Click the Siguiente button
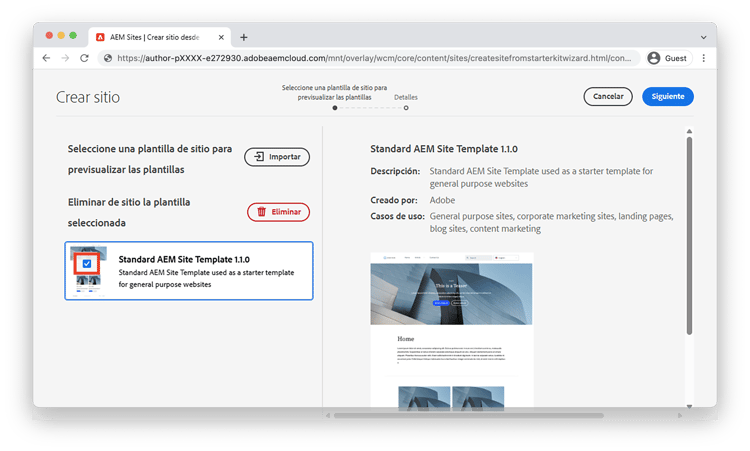Viewport: 750px width, 451px height. [x=668, y=97]
